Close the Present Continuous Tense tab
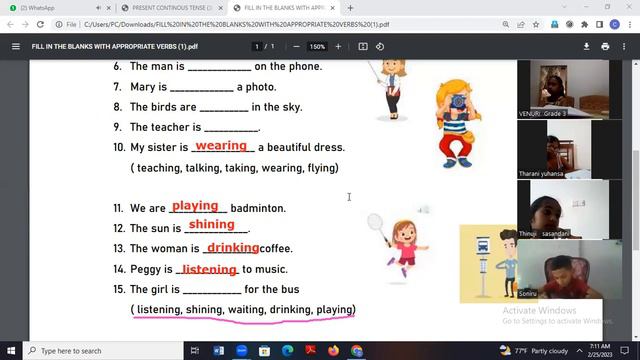640x360 pixels. 220,8
